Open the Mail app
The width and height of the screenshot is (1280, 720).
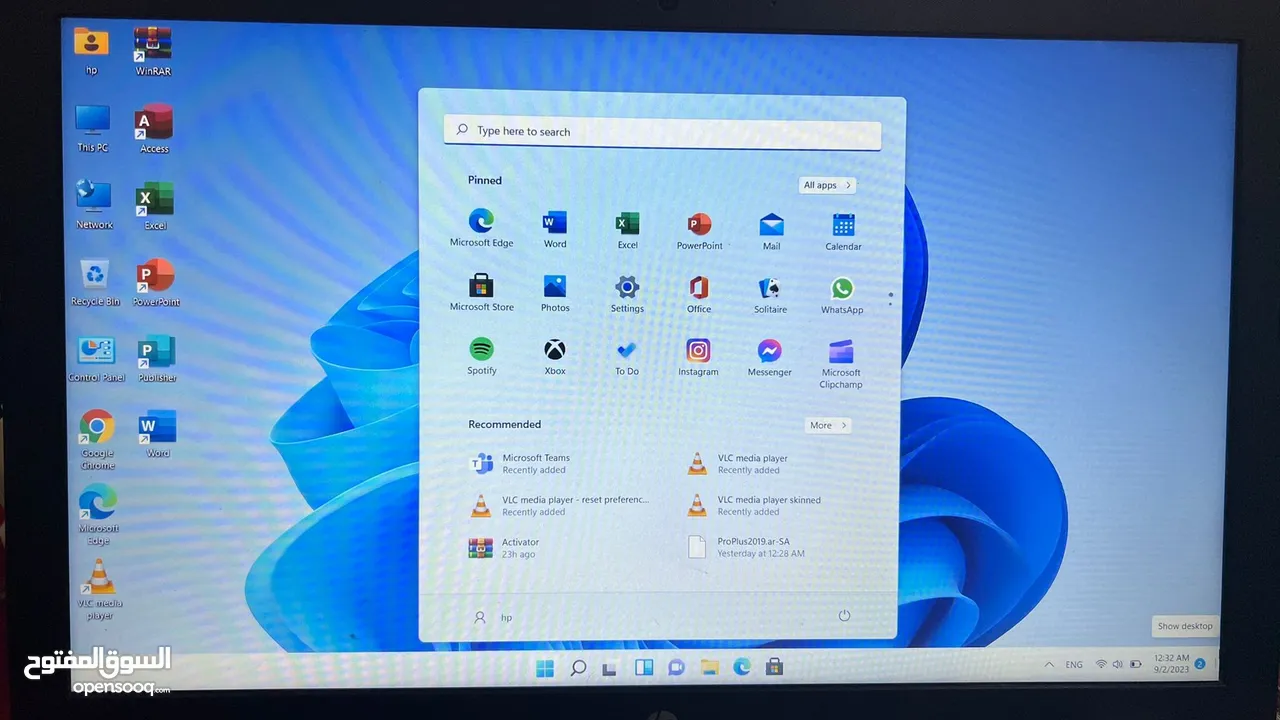tap(771, 231)
